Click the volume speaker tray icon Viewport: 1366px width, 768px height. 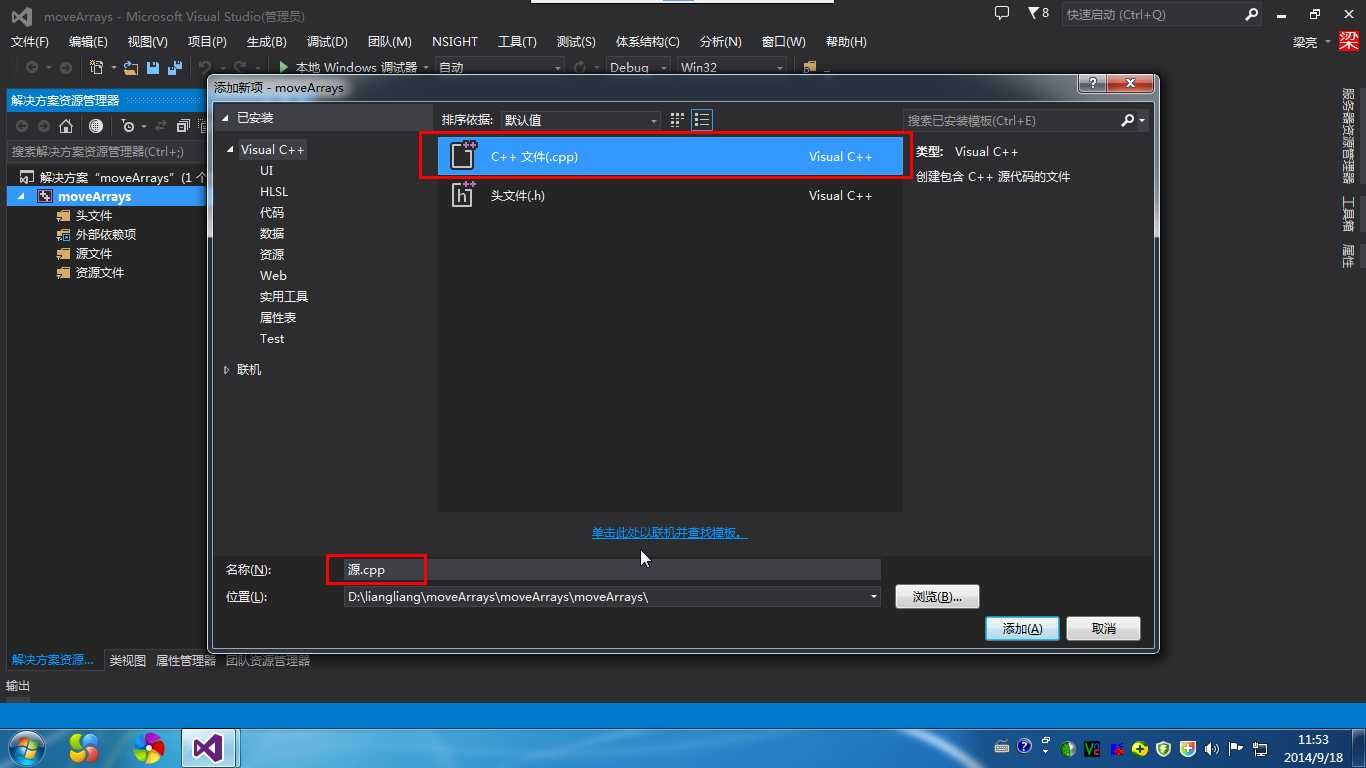1213,748
